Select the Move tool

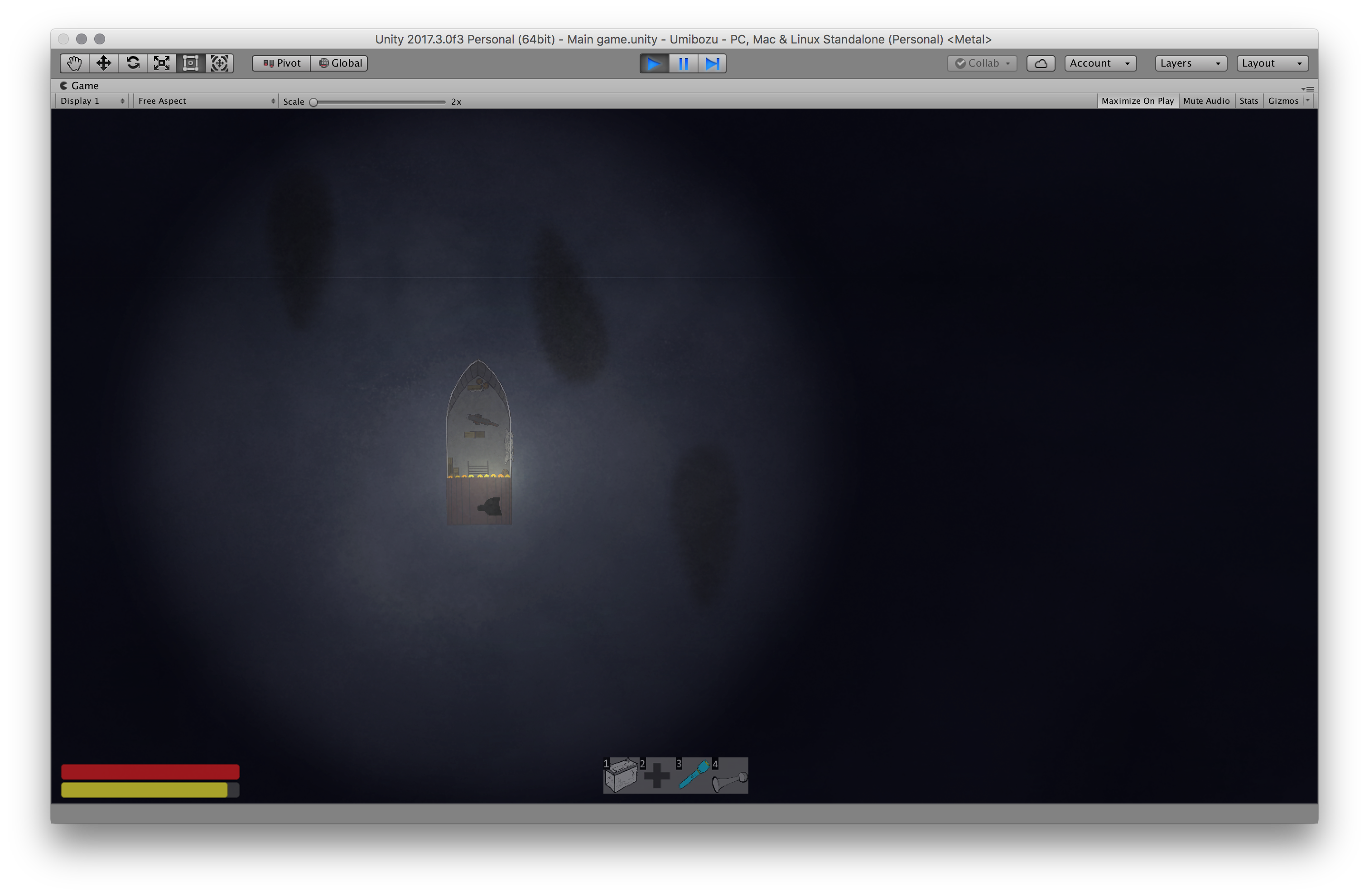tap(104, 63)
